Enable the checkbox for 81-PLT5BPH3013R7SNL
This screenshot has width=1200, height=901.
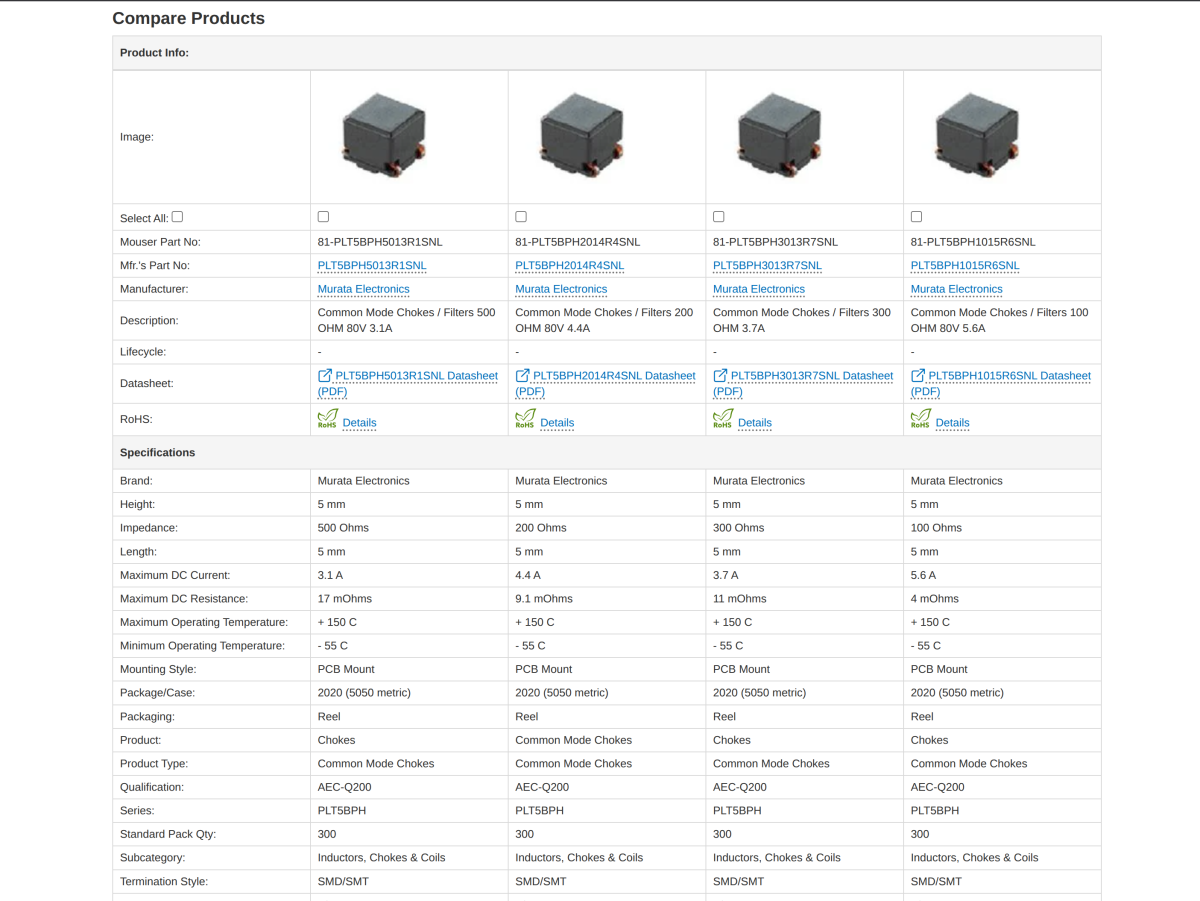719,216
